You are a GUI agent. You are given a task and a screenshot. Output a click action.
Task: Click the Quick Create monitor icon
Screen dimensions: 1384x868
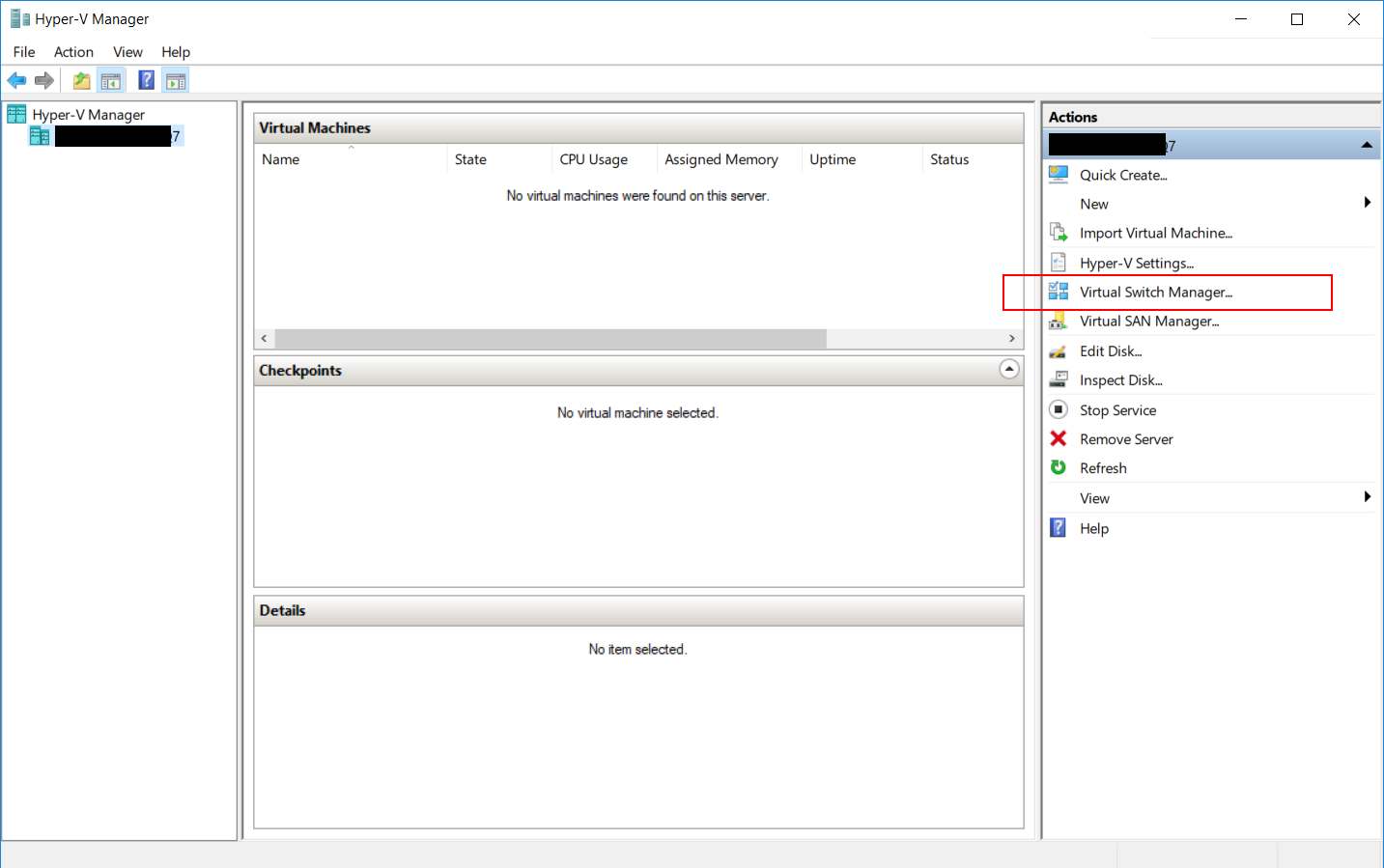coord(1059,175)
